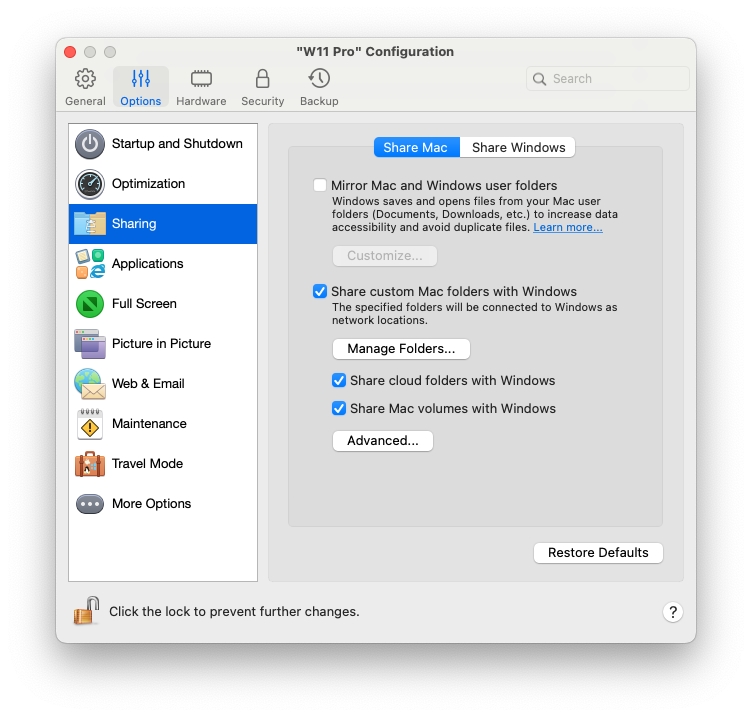Click the gold lock to prevent changes
Viewport: 752px width, 717px height.
coord(86,611)
